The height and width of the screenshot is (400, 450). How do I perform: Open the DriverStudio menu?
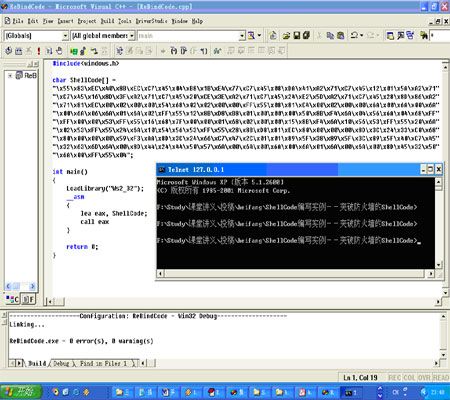click(151, 21)
